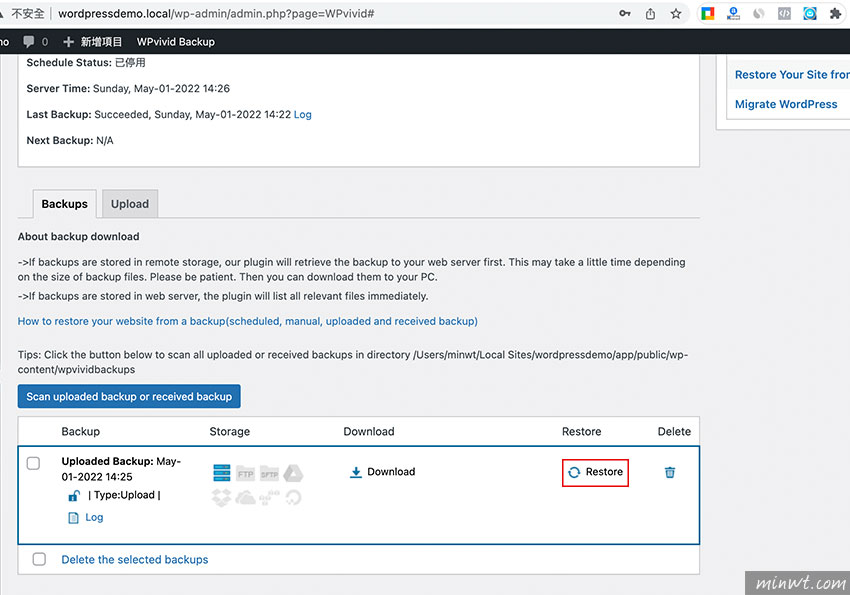850x595 pixels.
Task: Click the Download column header
Action: click(x=369, y=432)
